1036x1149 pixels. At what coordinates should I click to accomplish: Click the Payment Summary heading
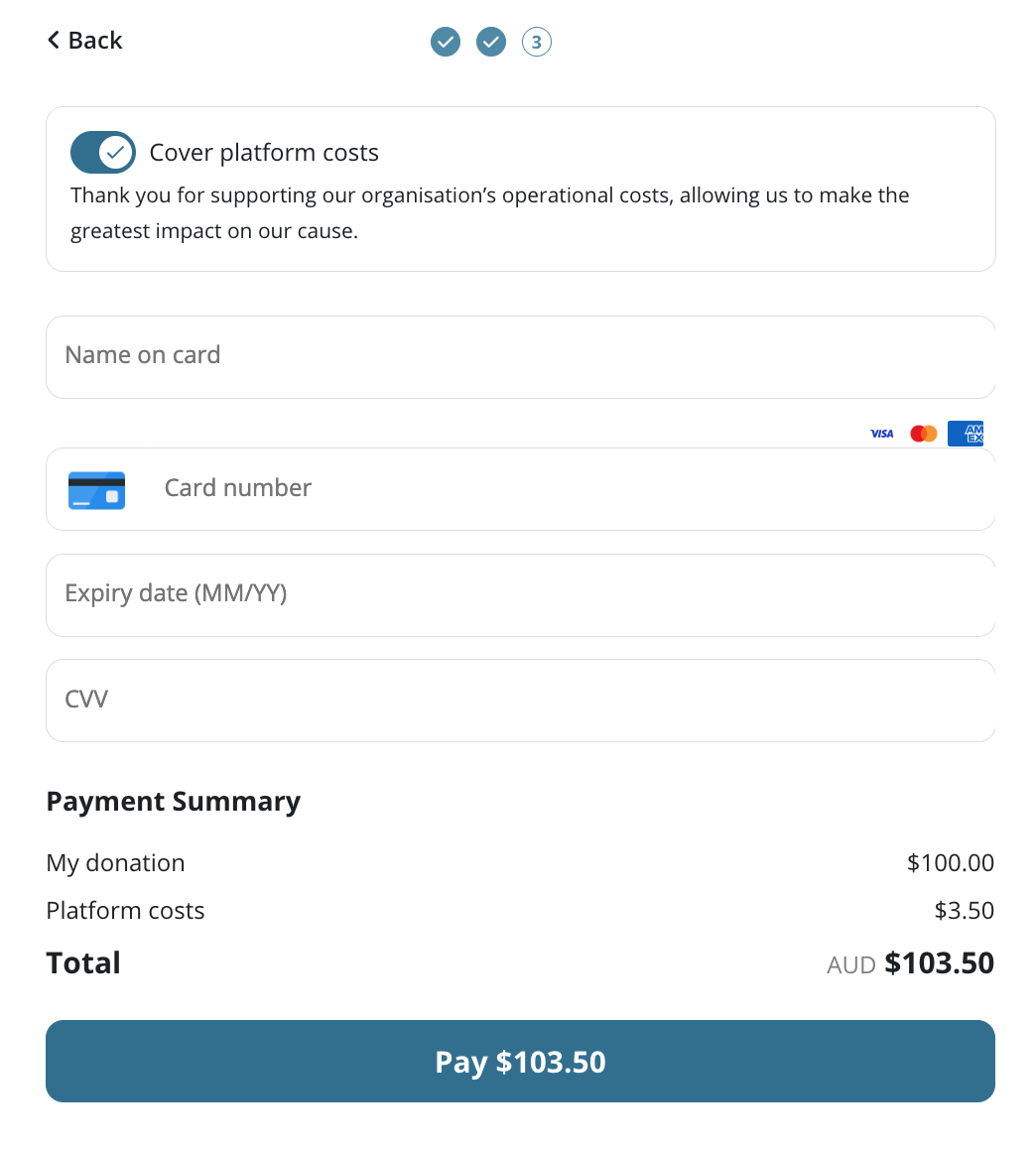174,802
